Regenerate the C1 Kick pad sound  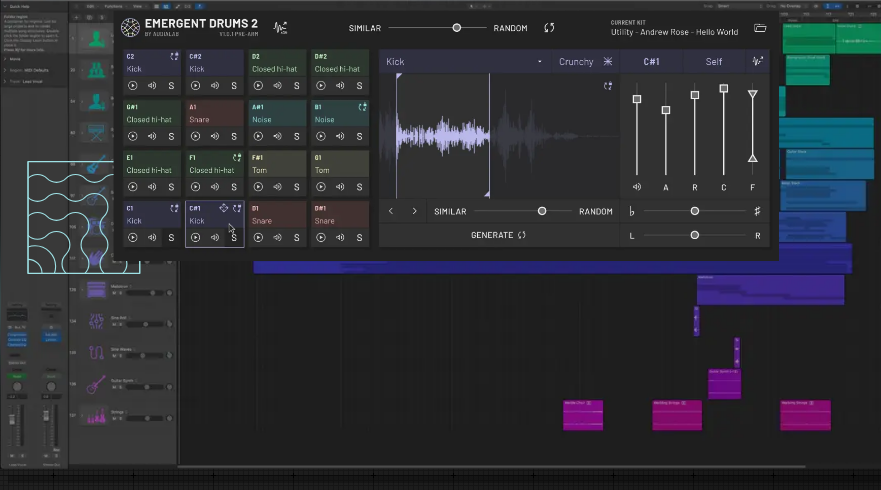coord(174,208)
